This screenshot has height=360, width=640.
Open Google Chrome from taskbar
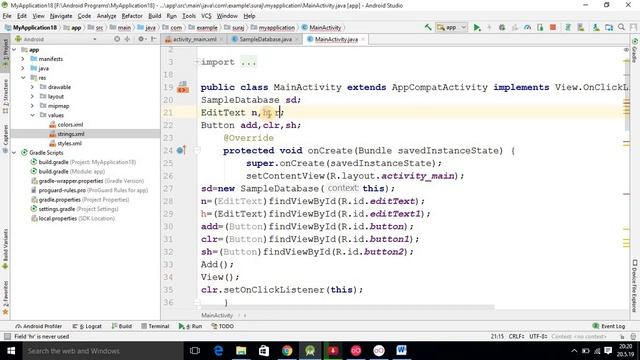(x=287, y=351)
